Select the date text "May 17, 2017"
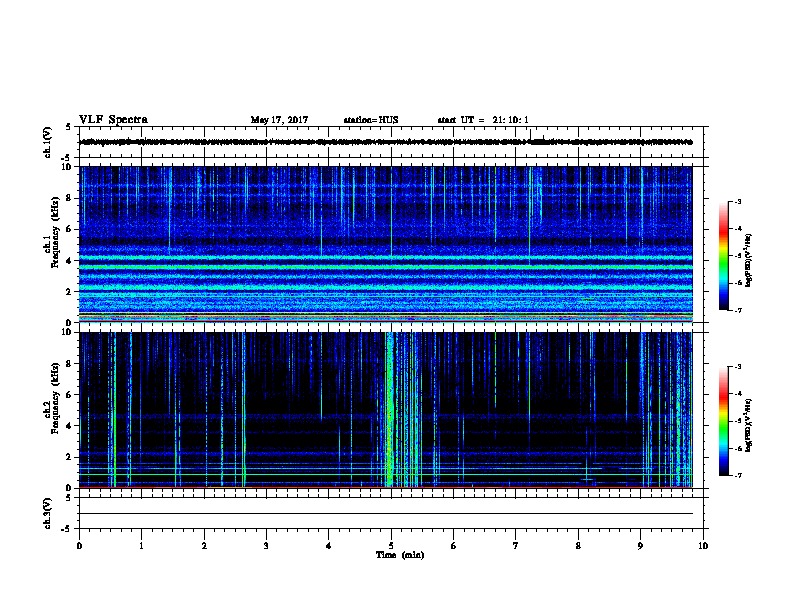792x612 pixels. (279, 120)
